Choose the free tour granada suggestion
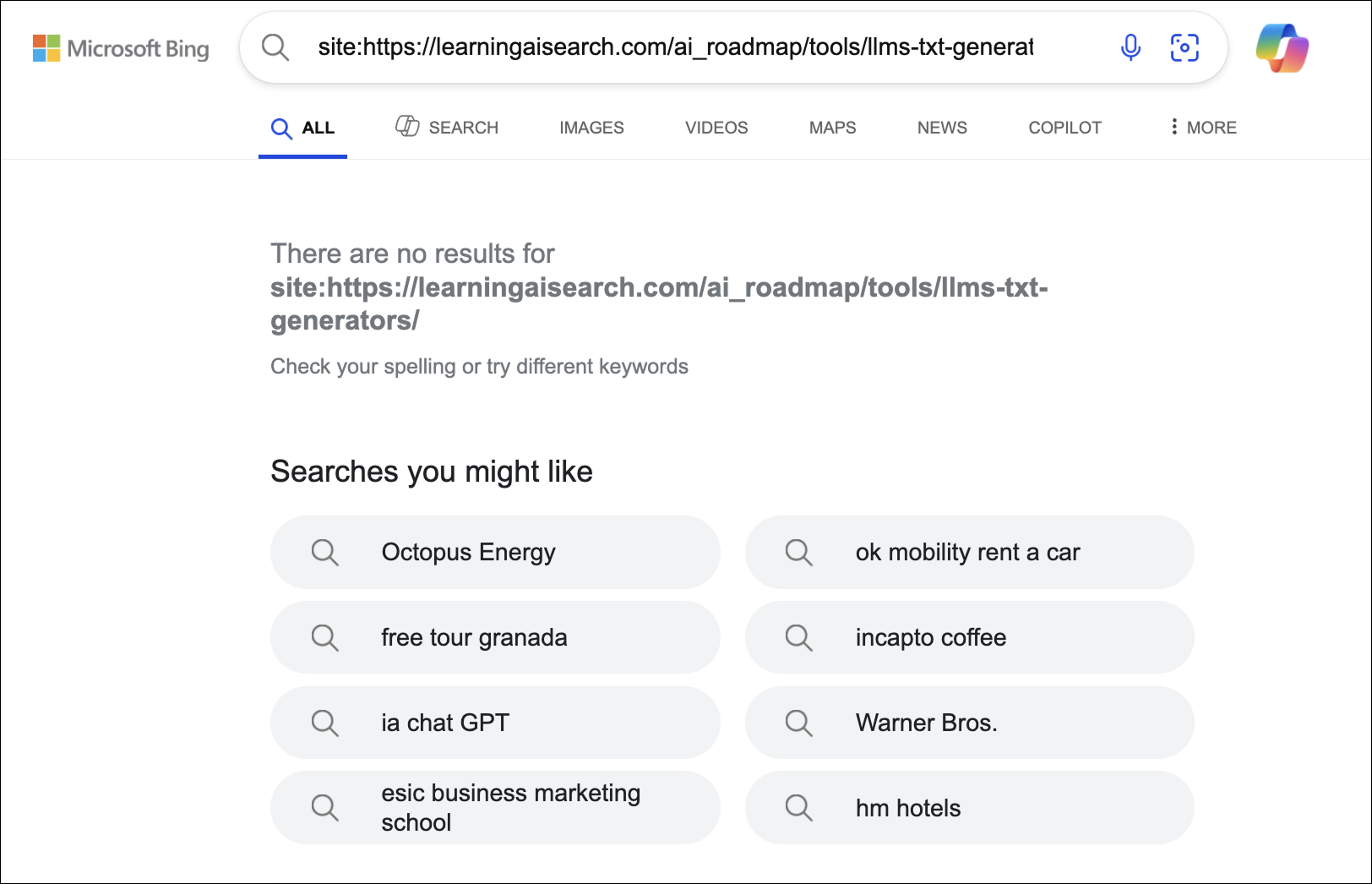Image resolution: width=1372 pixels, height=884 pixels. click(x=495, y=637)
